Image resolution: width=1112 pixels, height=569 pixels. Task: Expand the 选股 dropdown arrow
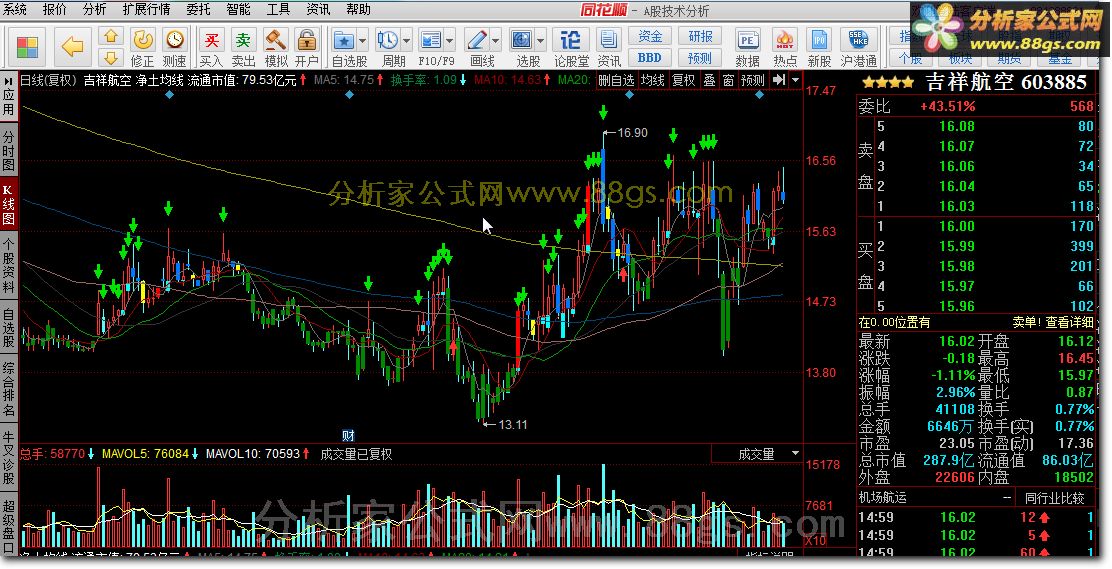pos(541,40)
